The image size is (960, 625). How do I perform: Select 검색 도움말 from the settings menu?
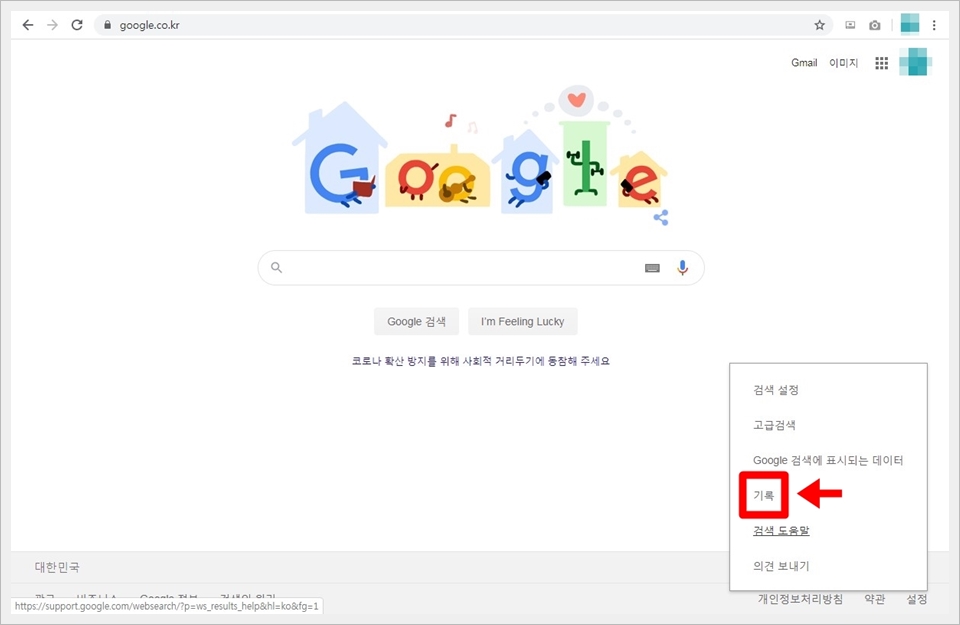tap(781, 531)
